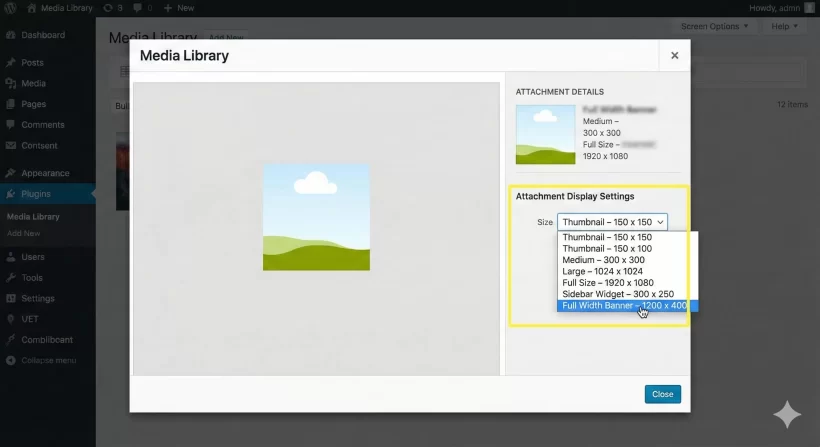Click the Media icon in sidebar
820x447 pixels.
tap(10, 83)
